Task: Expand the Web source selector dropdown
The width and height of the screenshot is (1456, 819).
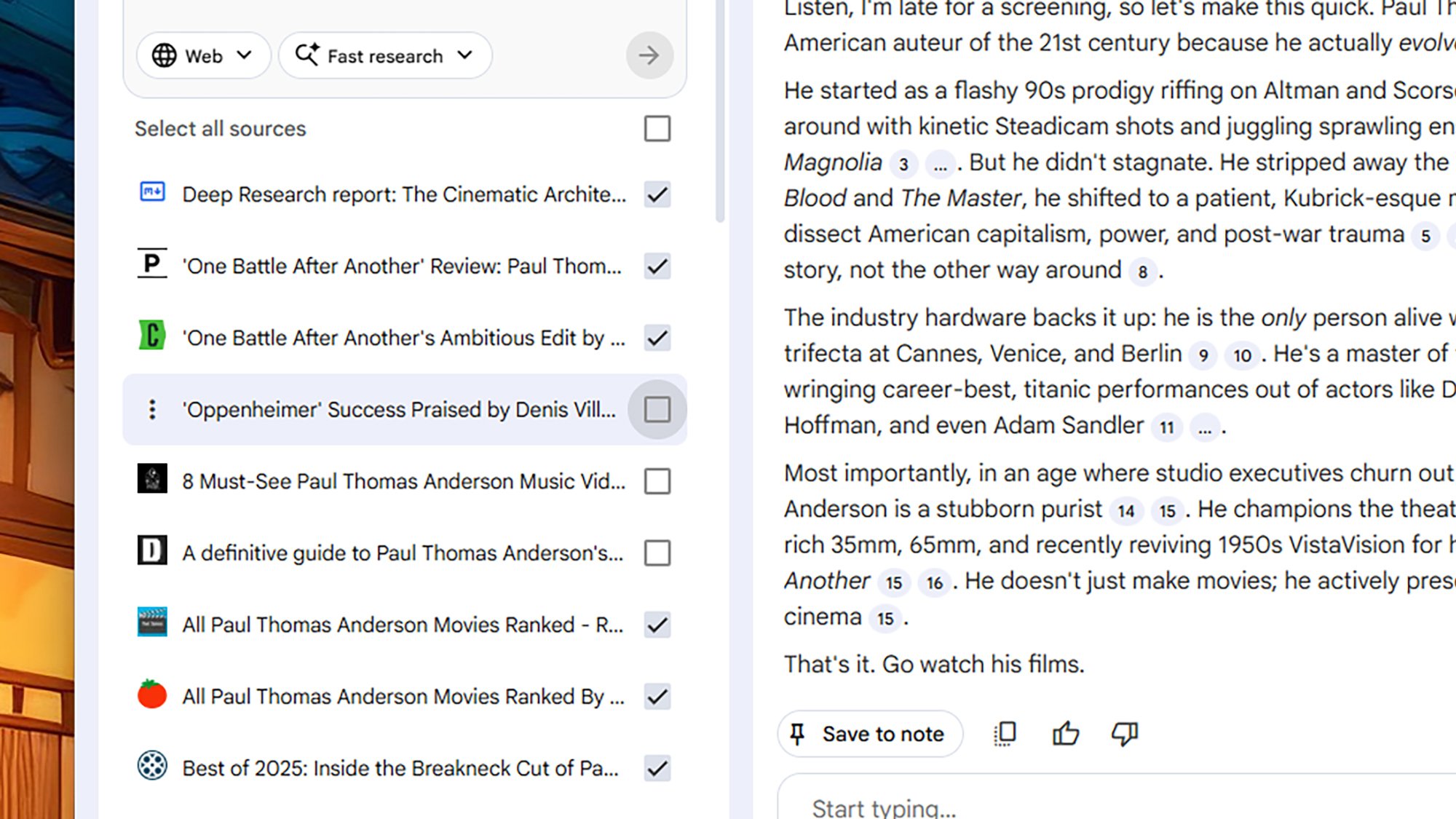Action: pos(245,55)
